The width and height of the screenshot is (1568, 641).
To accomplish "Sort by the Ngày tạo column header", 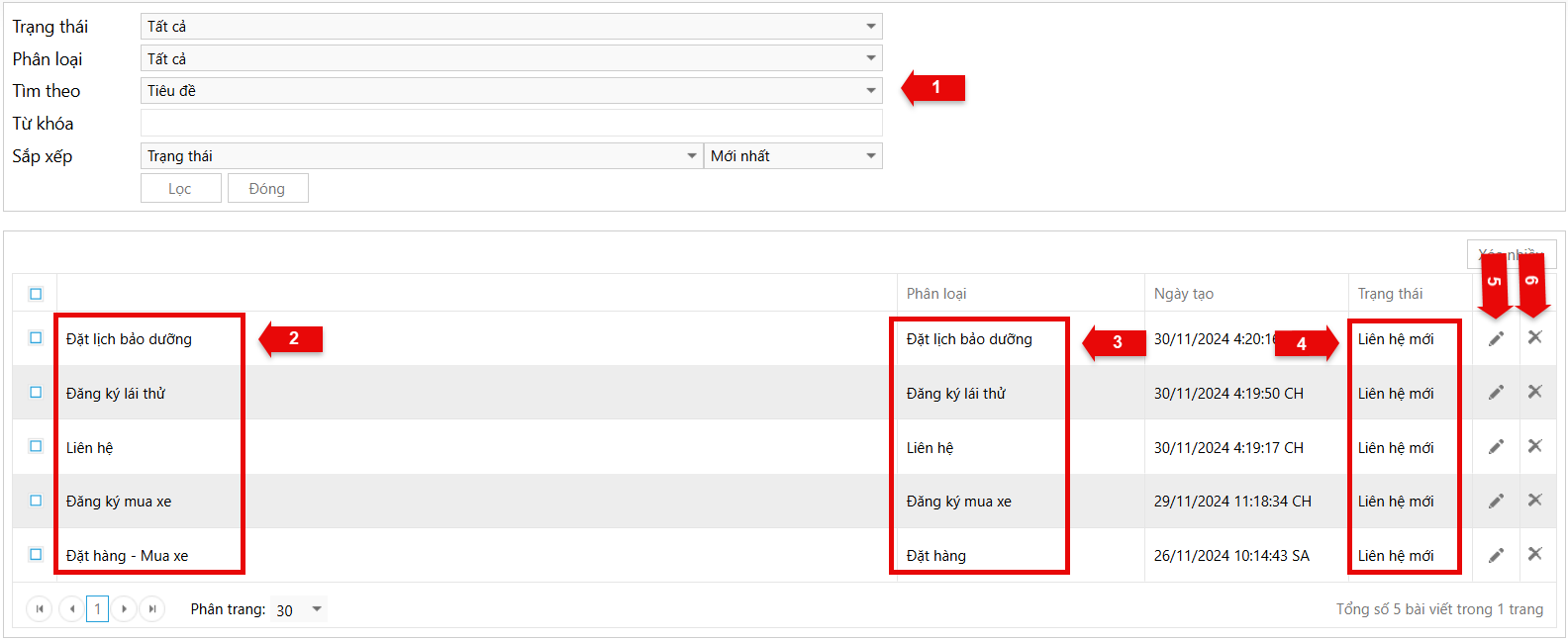I will click(x=1184, y=294).
